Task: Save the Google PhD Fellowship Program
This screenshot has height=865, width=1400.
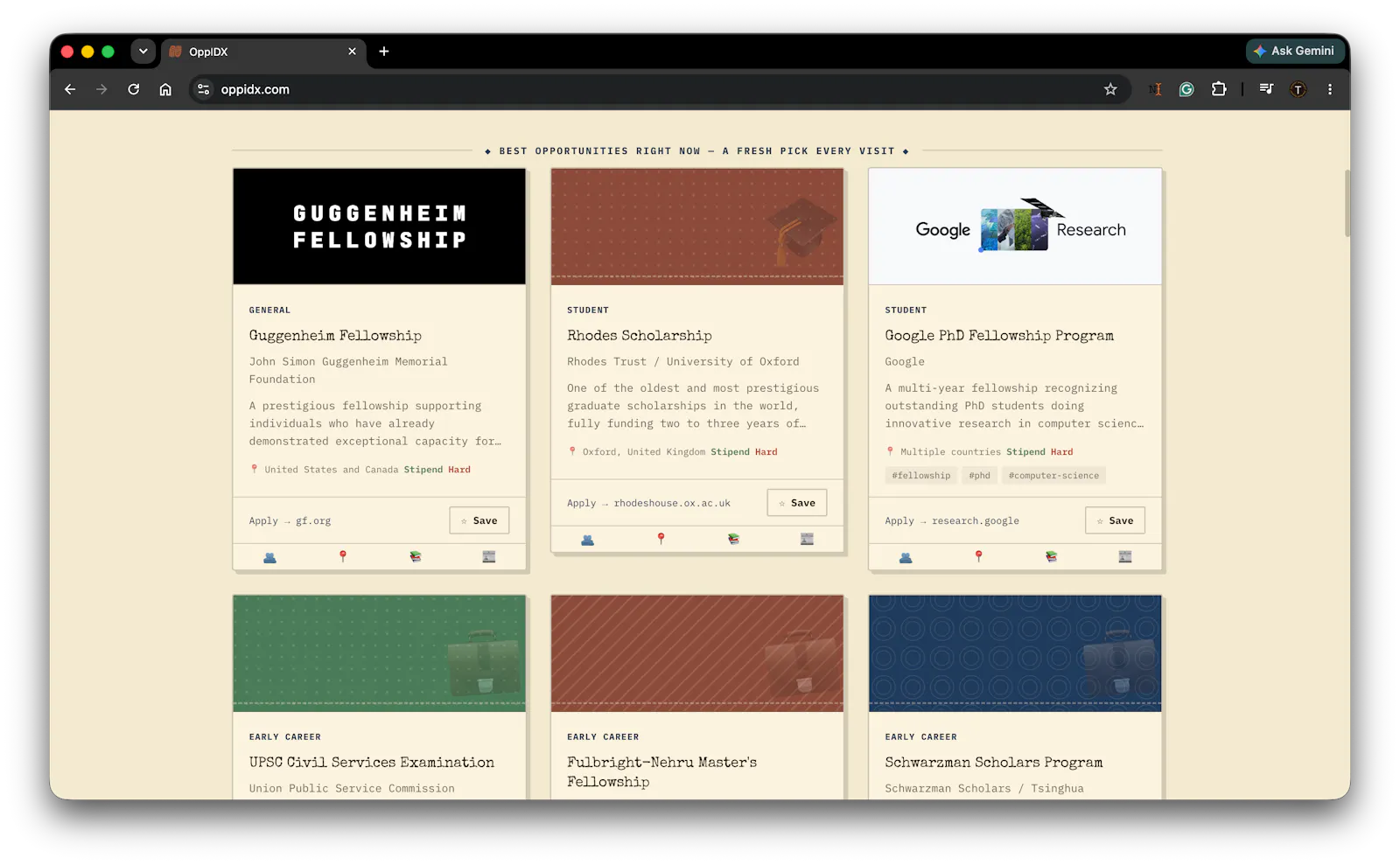Action: [x=1116, y=520]
